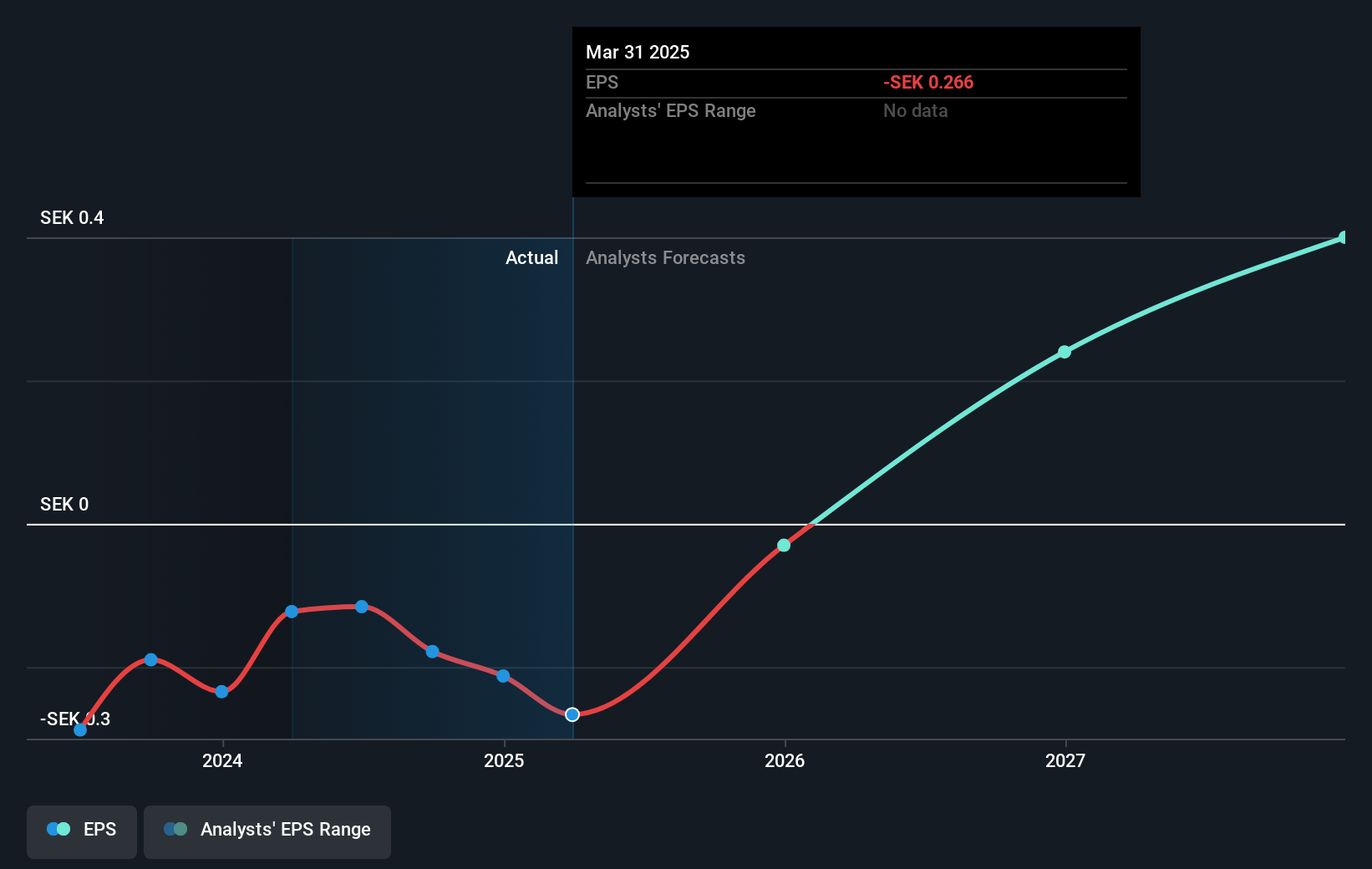
Task: Click the 'Actual' region label
Action: pos(531,258)
